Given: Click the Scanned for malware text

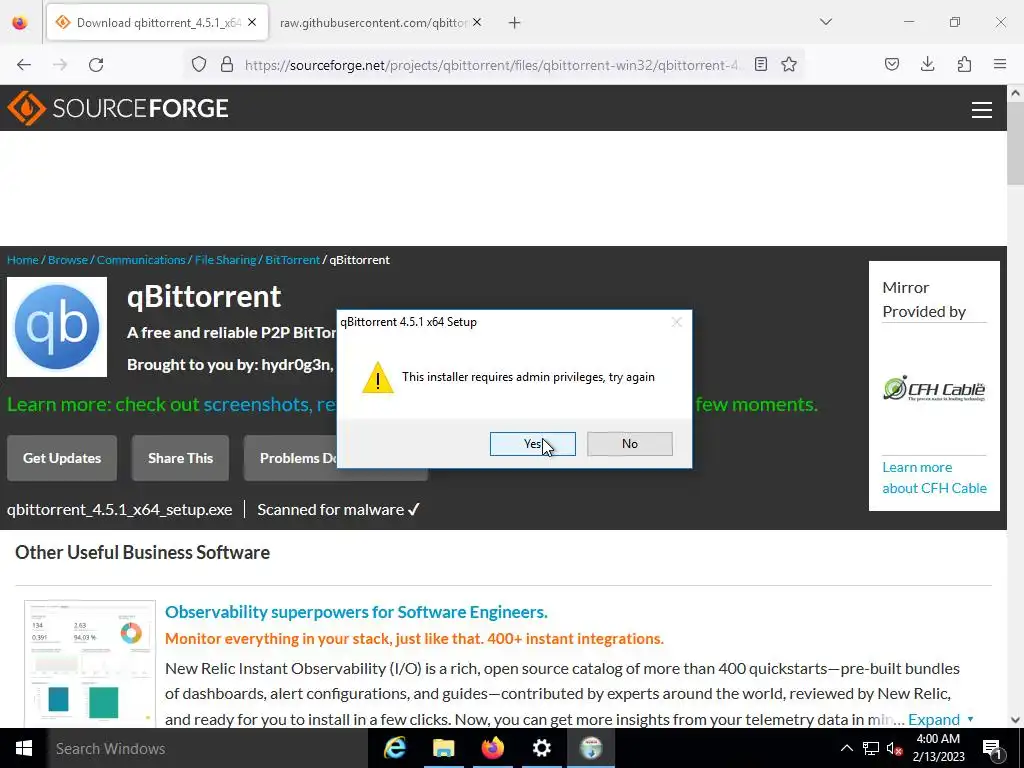Looking at the screenshot, I should pyautogui.click(x=338, y=509).
